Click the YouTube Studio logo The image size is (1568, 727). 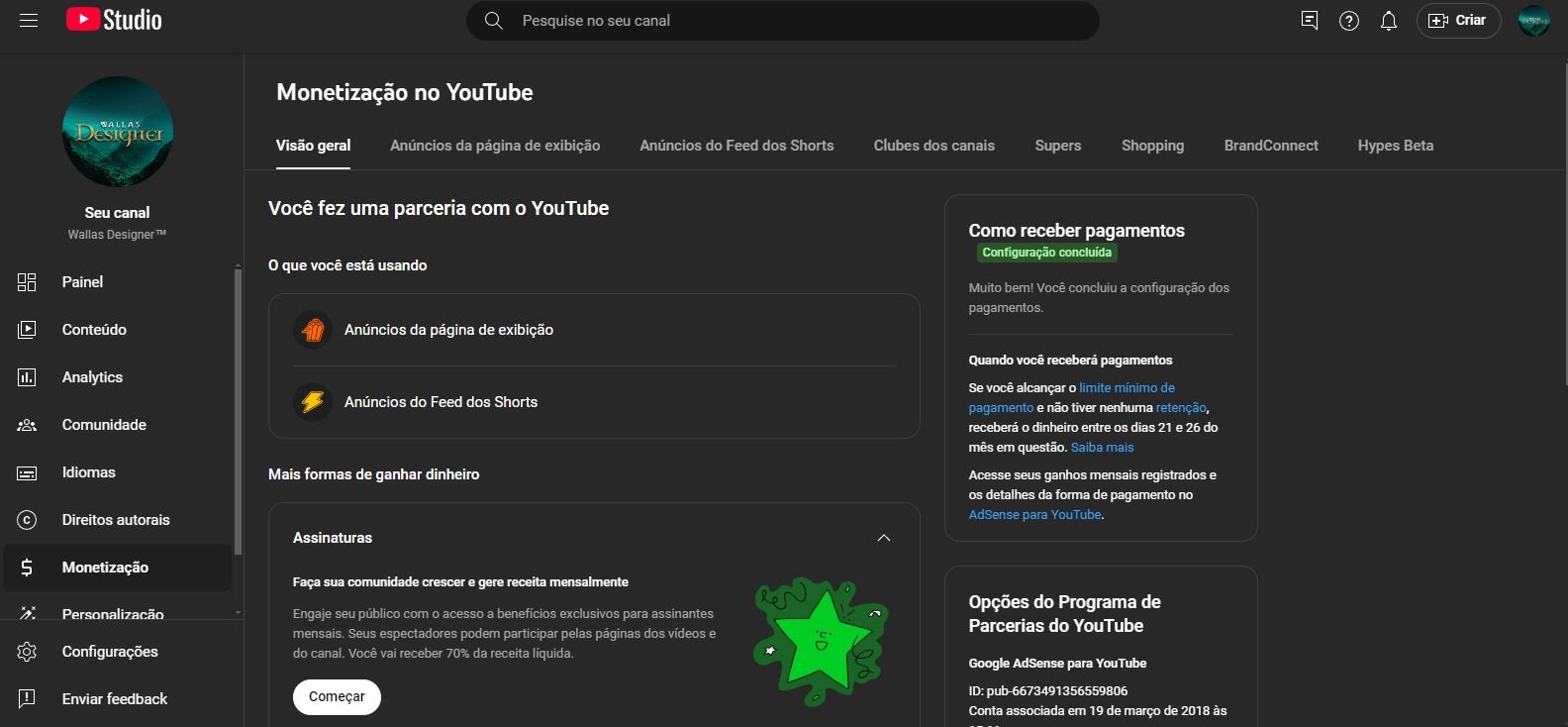pos(114,20)
